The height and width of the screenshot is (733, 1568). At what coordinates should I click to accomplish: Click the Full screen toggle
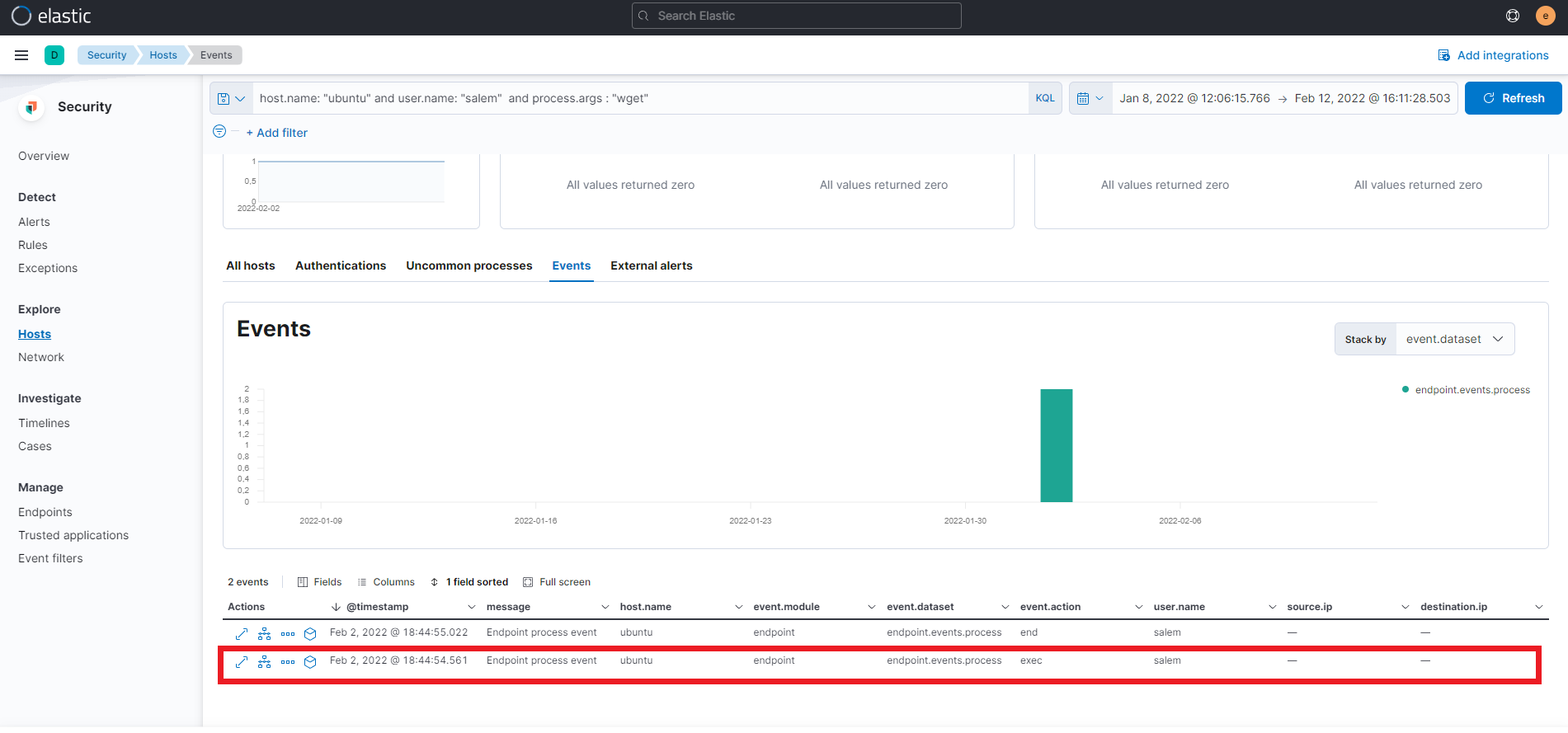pyautogui.click(x=557, y=582)
